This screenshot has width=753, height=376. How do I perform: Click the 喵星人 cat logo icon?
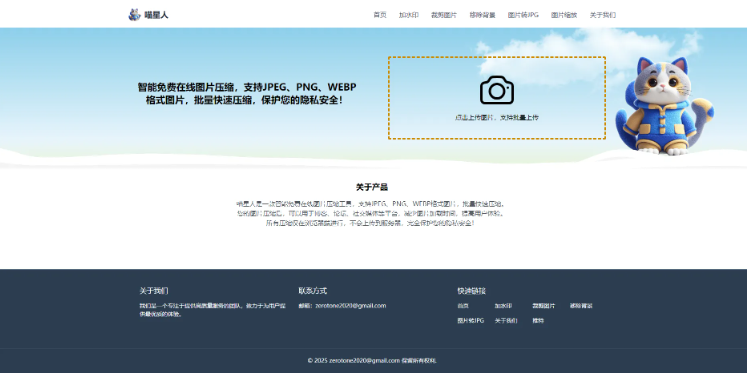(x=134, y=15)
